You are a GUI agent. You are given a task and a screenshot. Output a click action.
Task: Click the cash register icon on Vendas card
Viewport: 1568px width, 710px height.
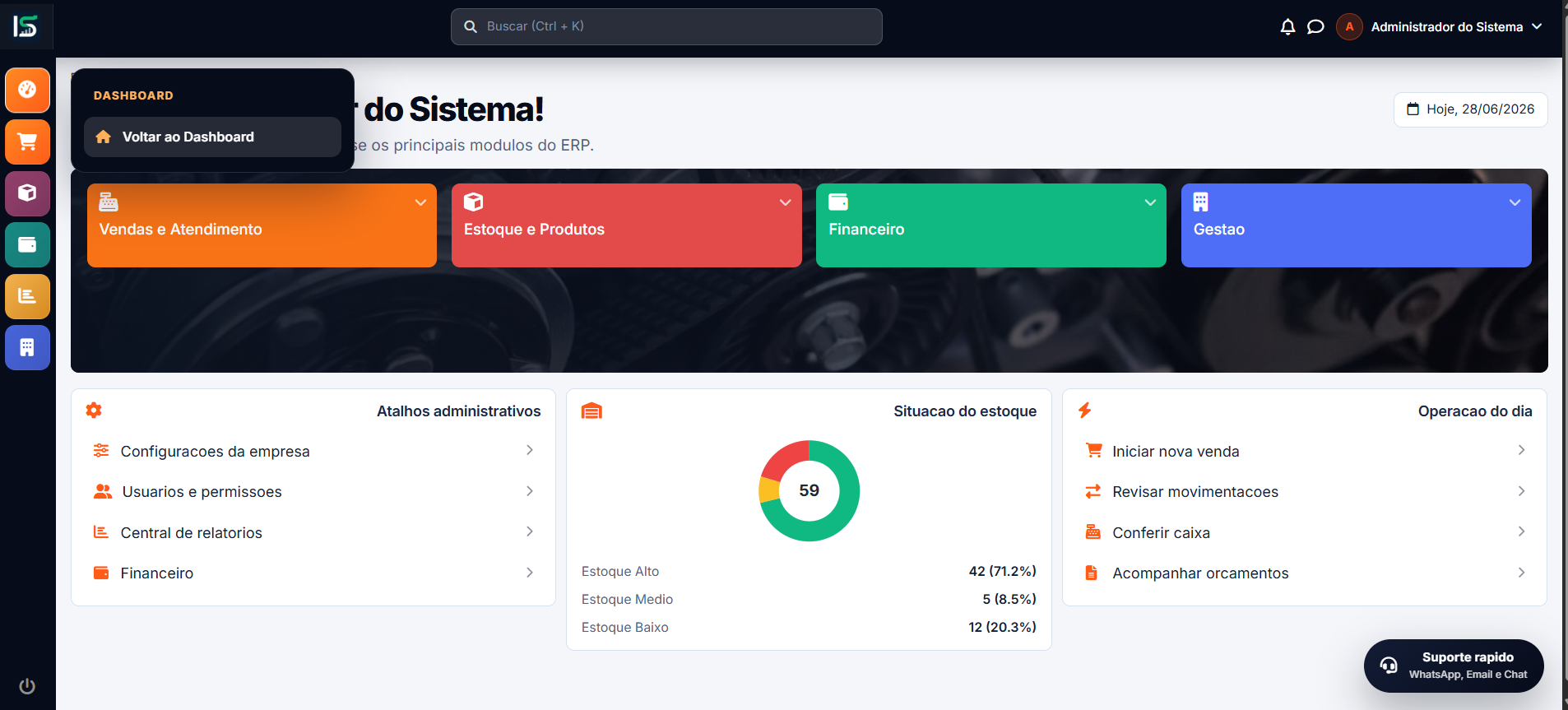(x=109, y=202)
